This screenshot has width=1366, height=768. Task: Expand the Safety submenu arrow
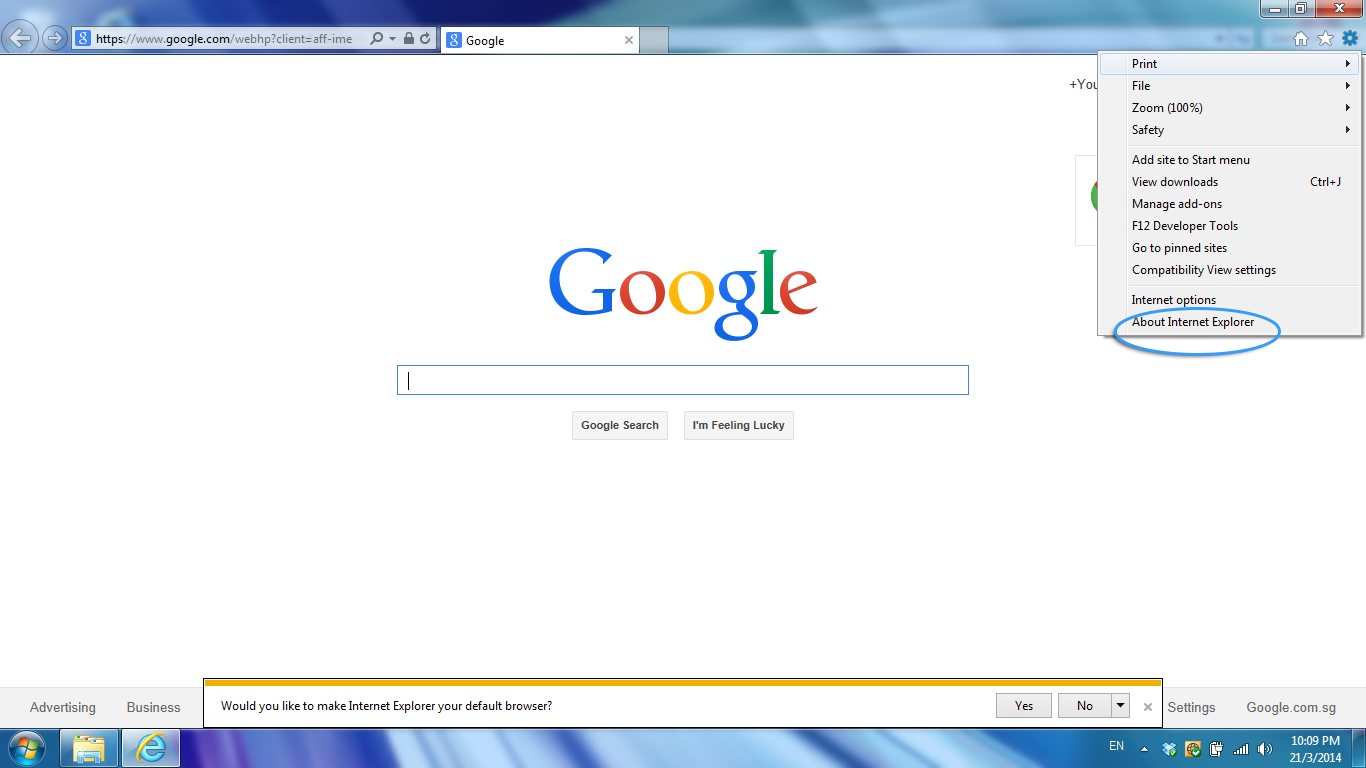click(1348, 129)
